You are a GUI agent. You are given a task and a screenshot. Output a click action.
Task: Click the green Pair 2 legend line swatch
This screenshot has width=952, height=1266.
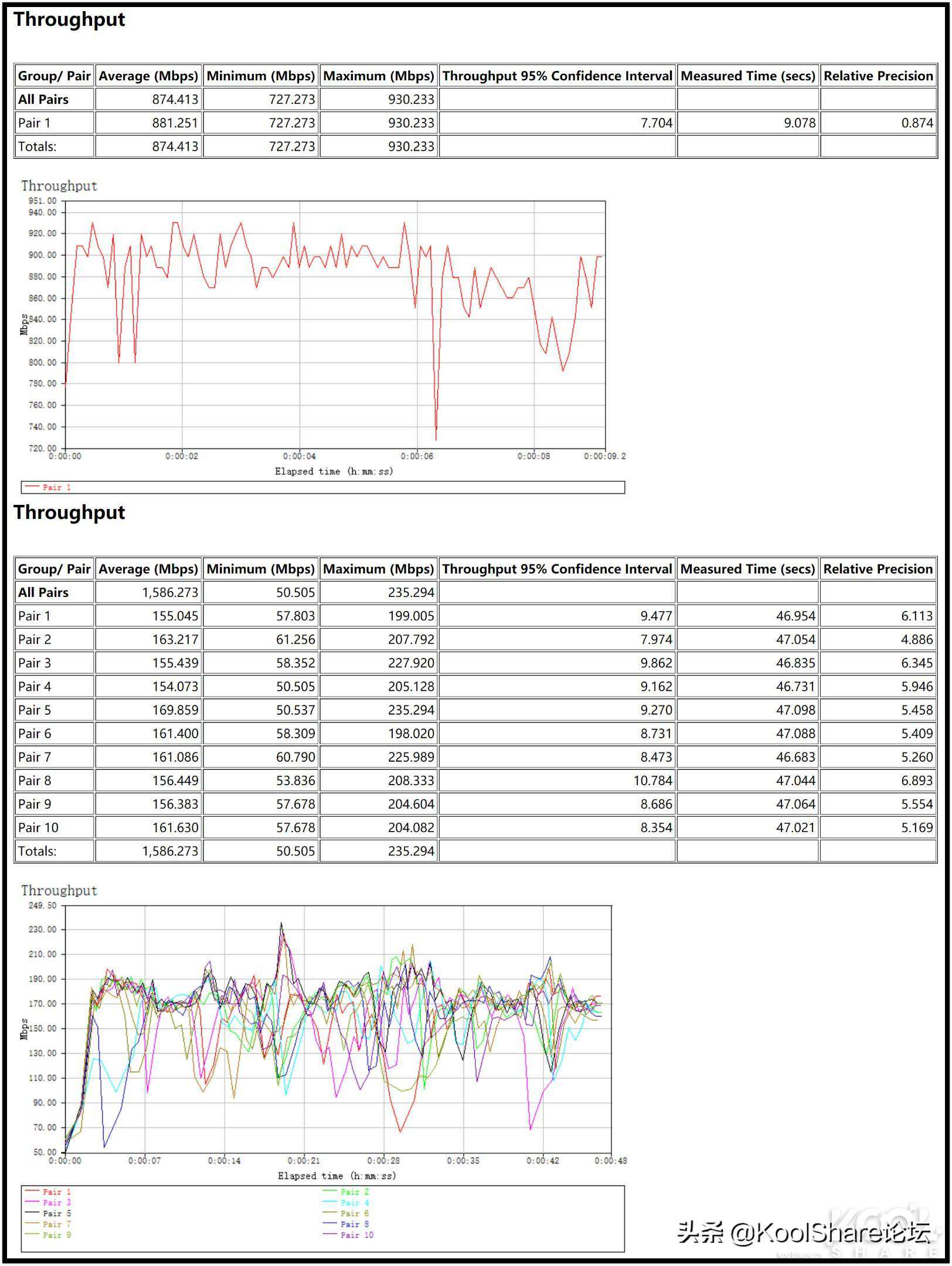coord(330,1192)
